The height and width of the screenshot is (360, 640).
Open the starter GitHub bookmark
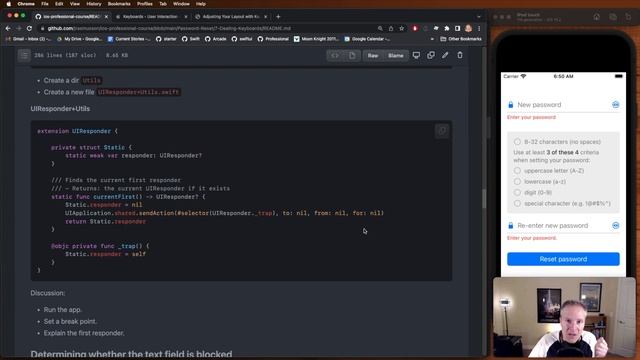click(167, 39)
